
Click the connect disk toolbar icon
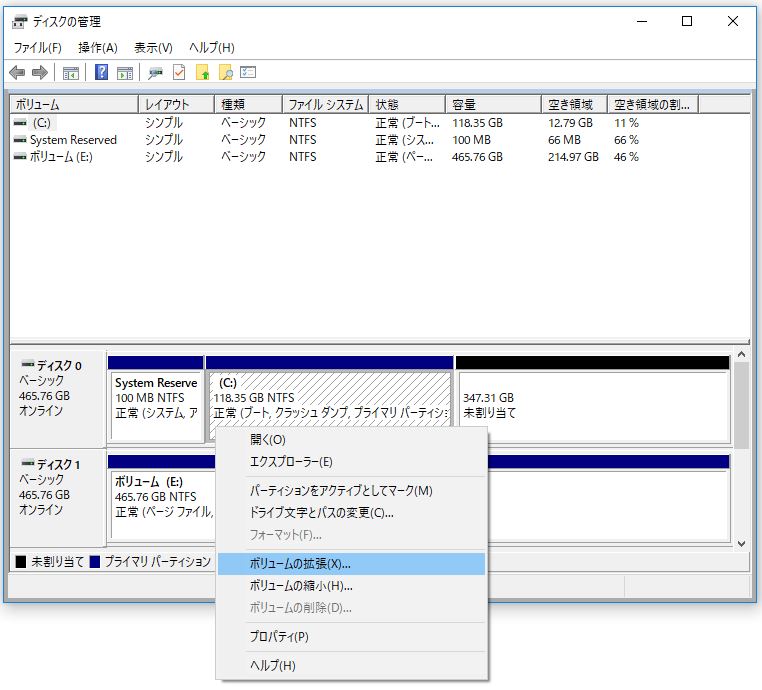point(156,73)
